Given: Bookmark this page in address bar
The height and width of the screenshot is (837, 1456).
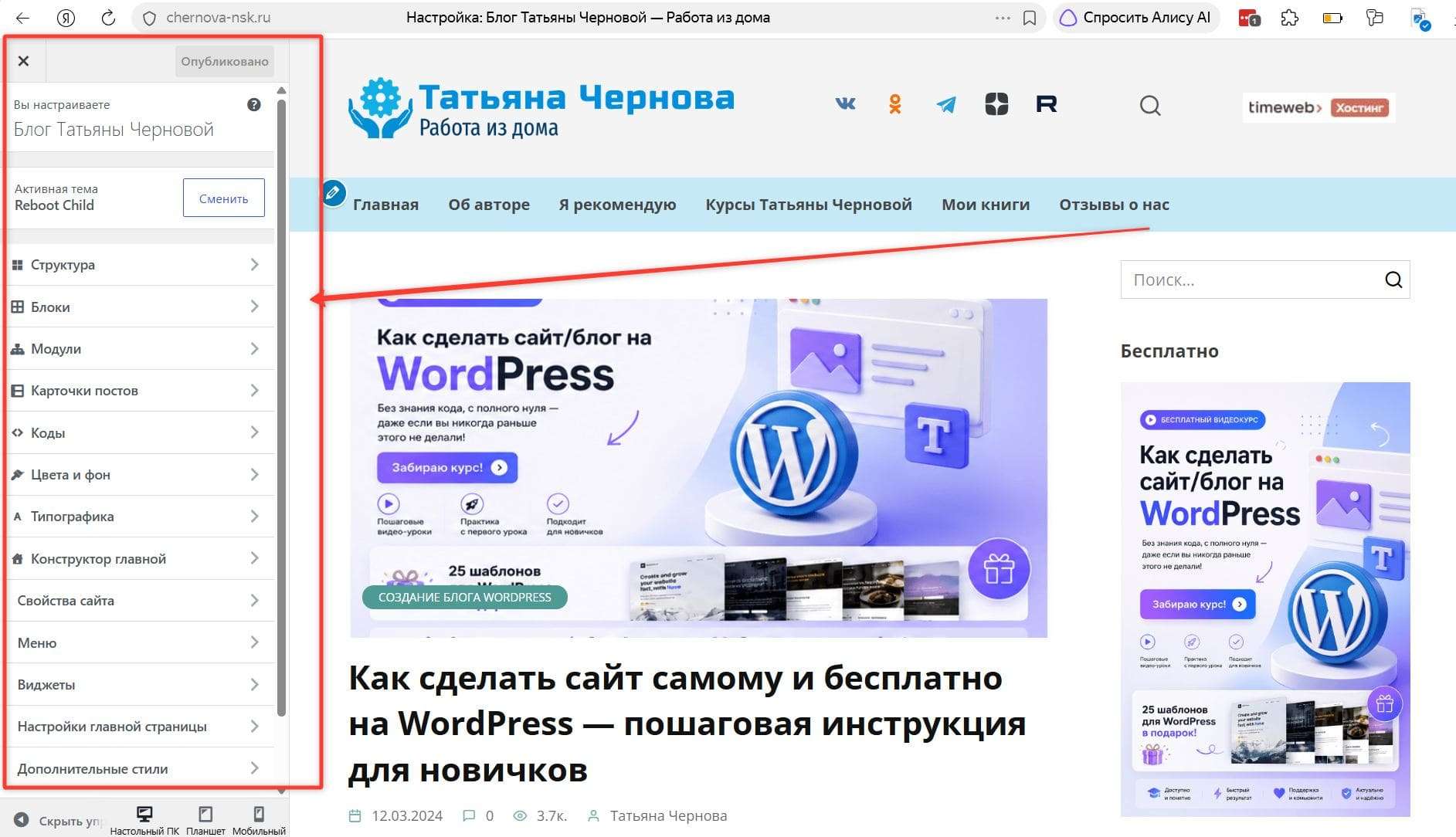Looking at the screenshot, I should 1030,18.
